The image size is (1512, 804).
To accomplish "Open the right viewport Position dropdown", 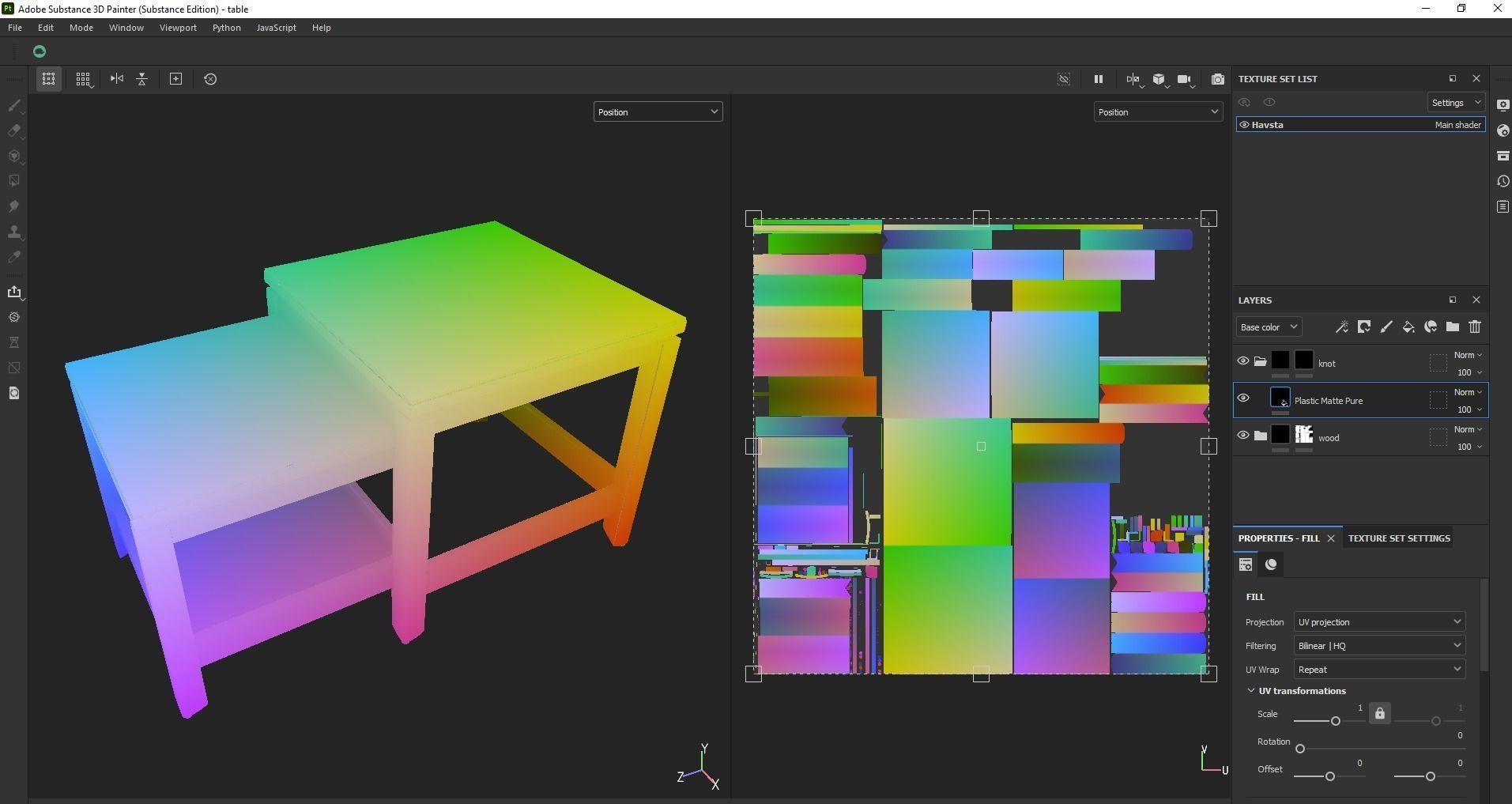I will (x=1158, y=112).
